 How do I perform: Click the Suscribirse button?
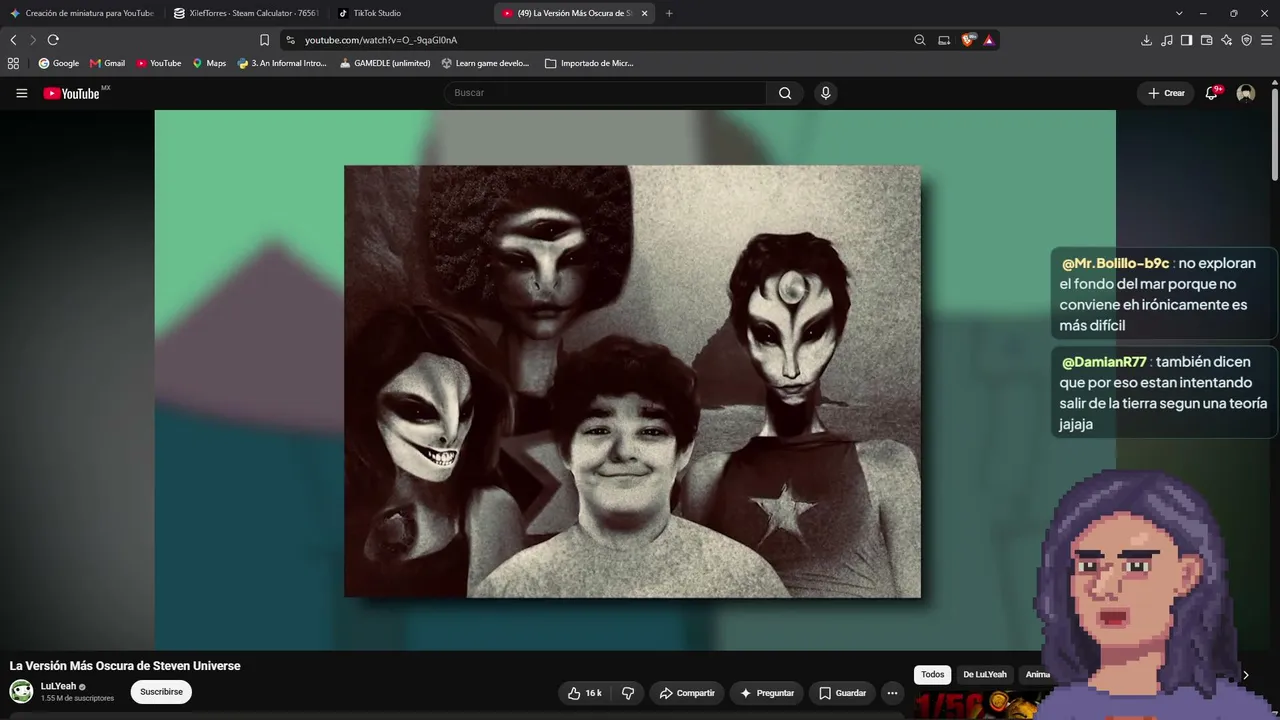(161, 692)
